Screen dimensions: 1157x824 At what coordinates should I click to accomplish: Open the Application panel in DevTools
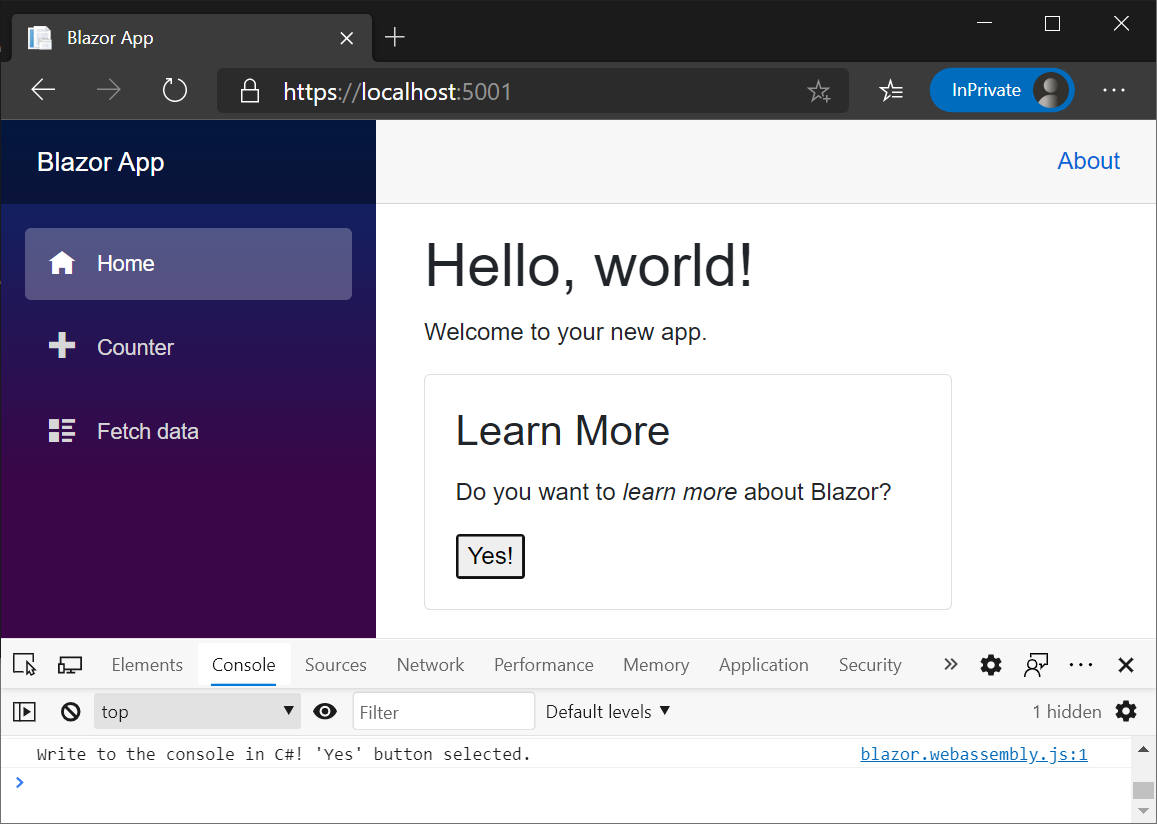(x=763, y=664)
